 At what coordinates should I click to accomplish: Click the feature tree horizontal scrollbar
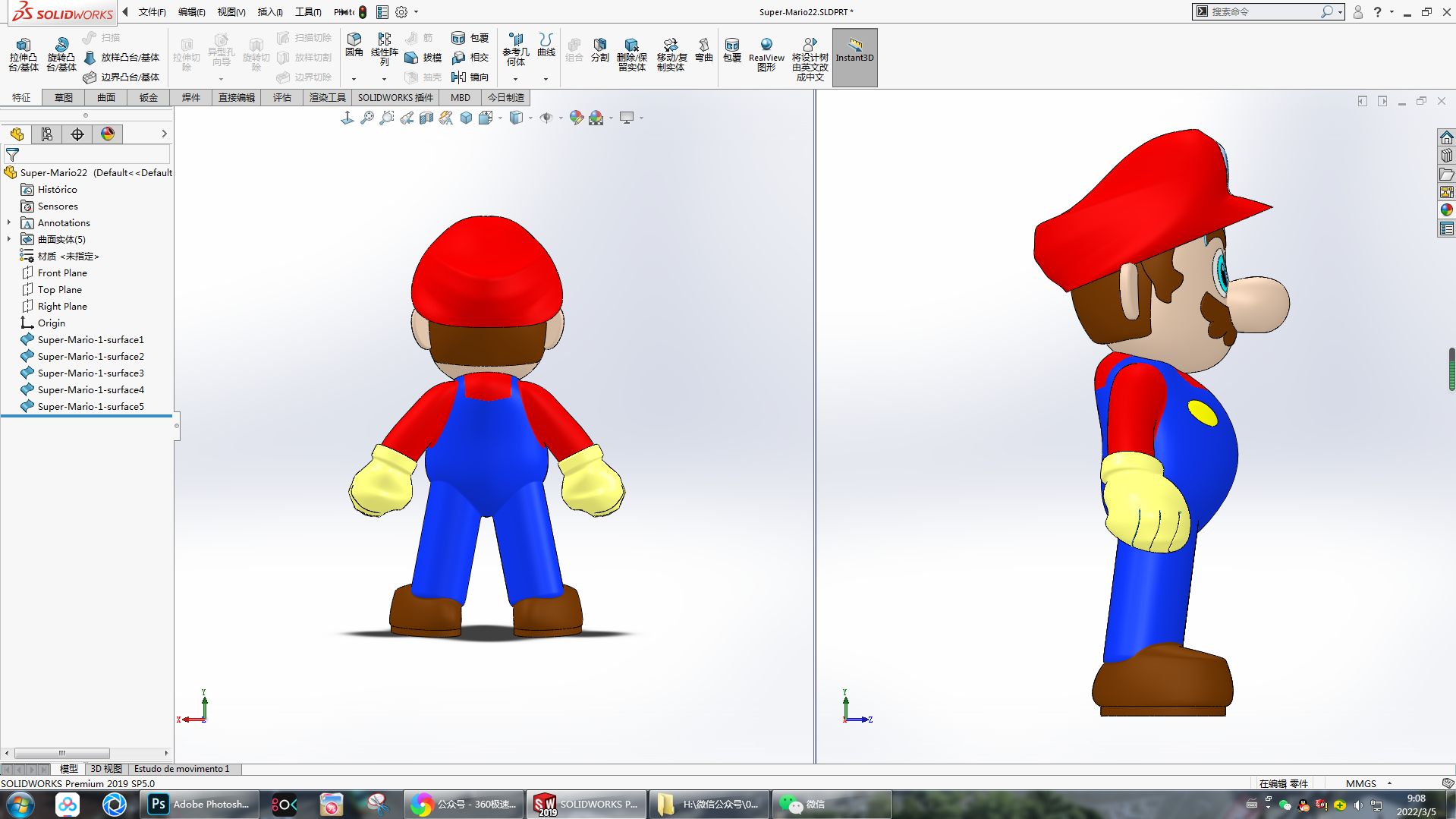(x=62, y=754)
